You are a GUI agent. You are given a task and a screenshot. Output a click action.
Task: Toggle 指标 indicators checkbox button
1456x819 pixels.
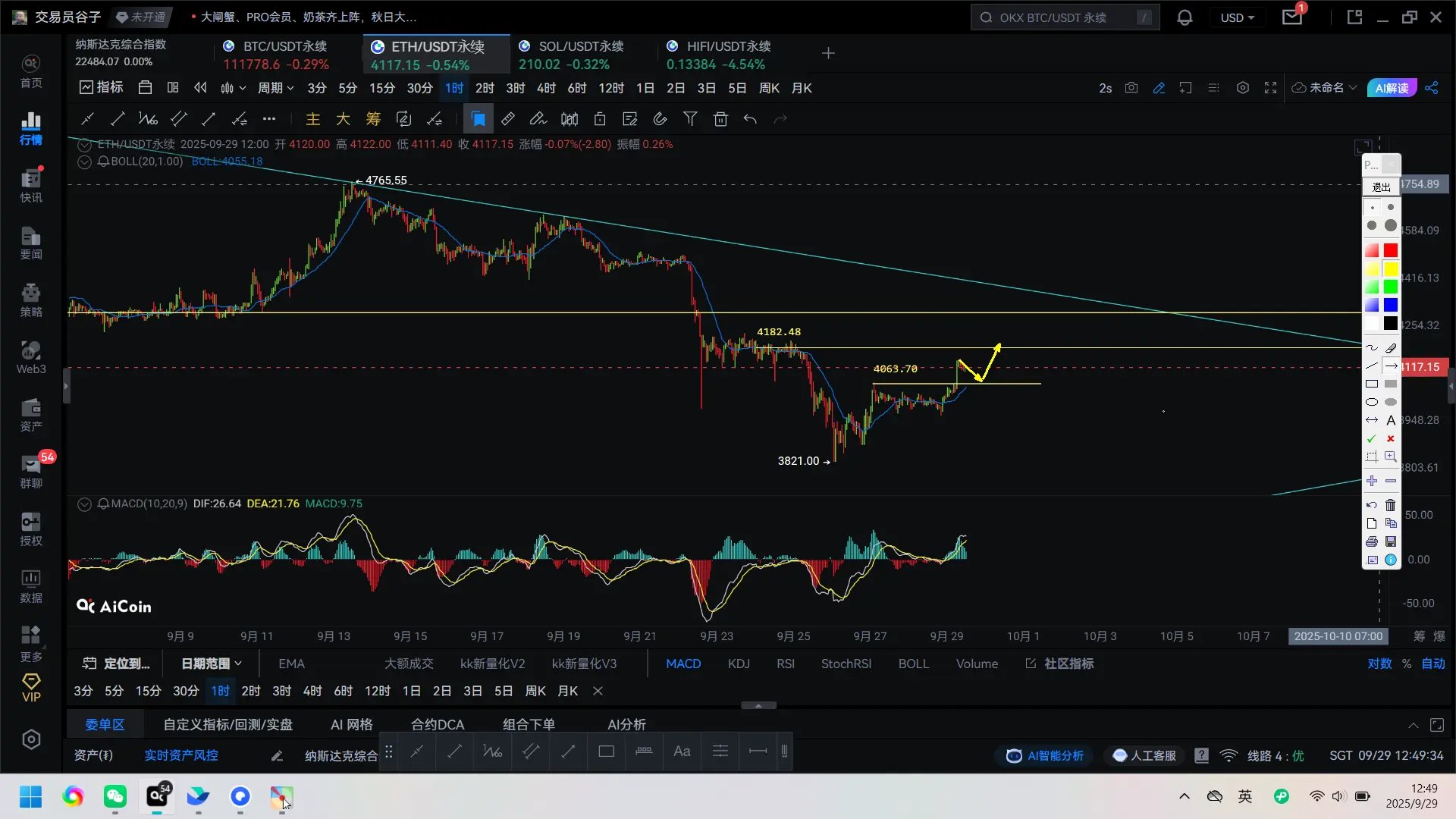click(x=102, y=88)
